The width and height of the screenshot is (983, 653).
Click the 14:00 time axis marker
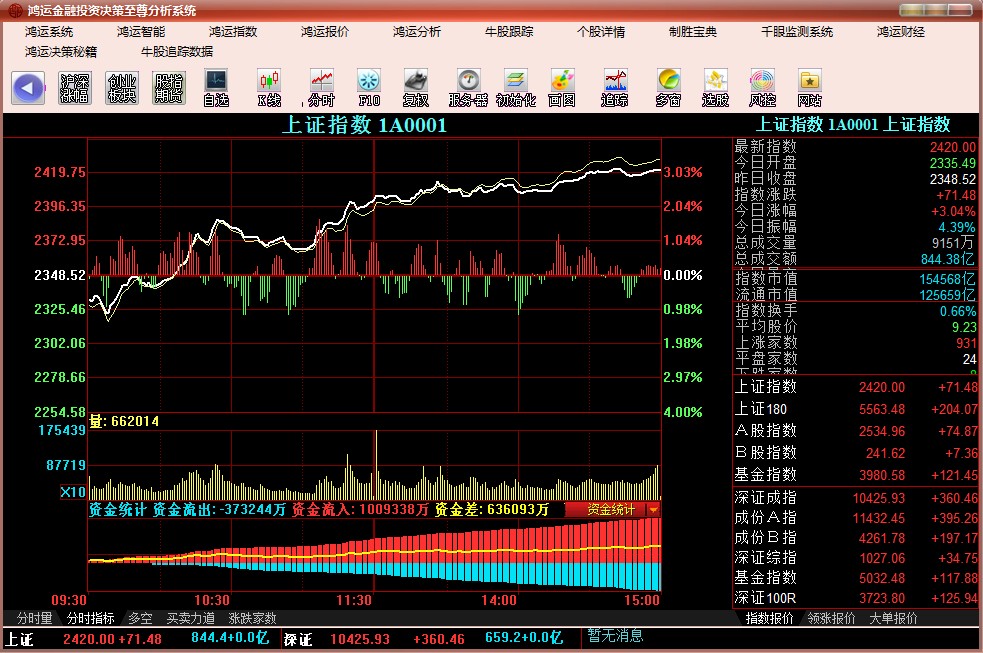[x=499, y=600]
